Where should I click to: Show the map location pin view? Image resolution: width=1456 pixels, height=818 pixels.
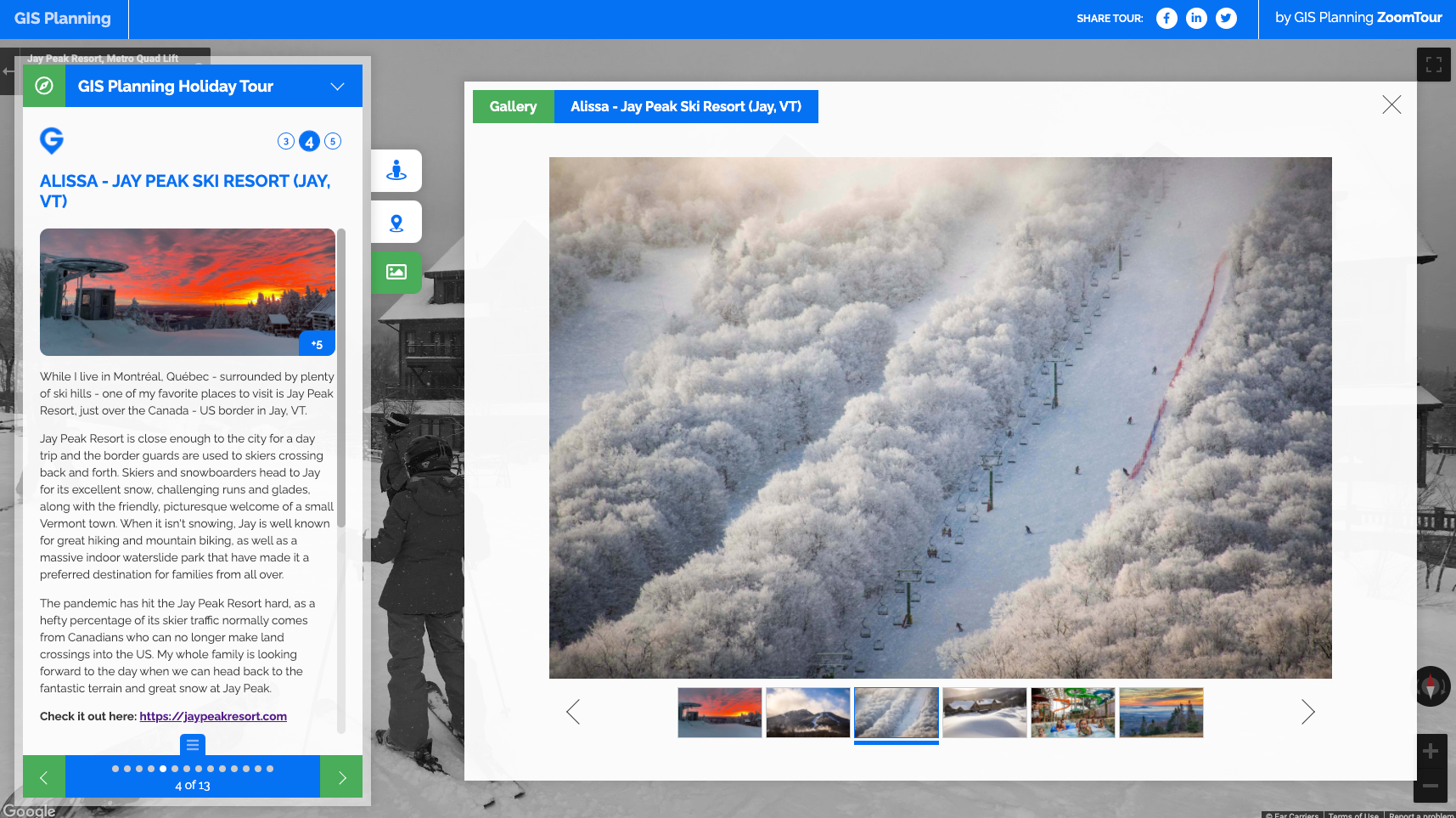(396, 223)
